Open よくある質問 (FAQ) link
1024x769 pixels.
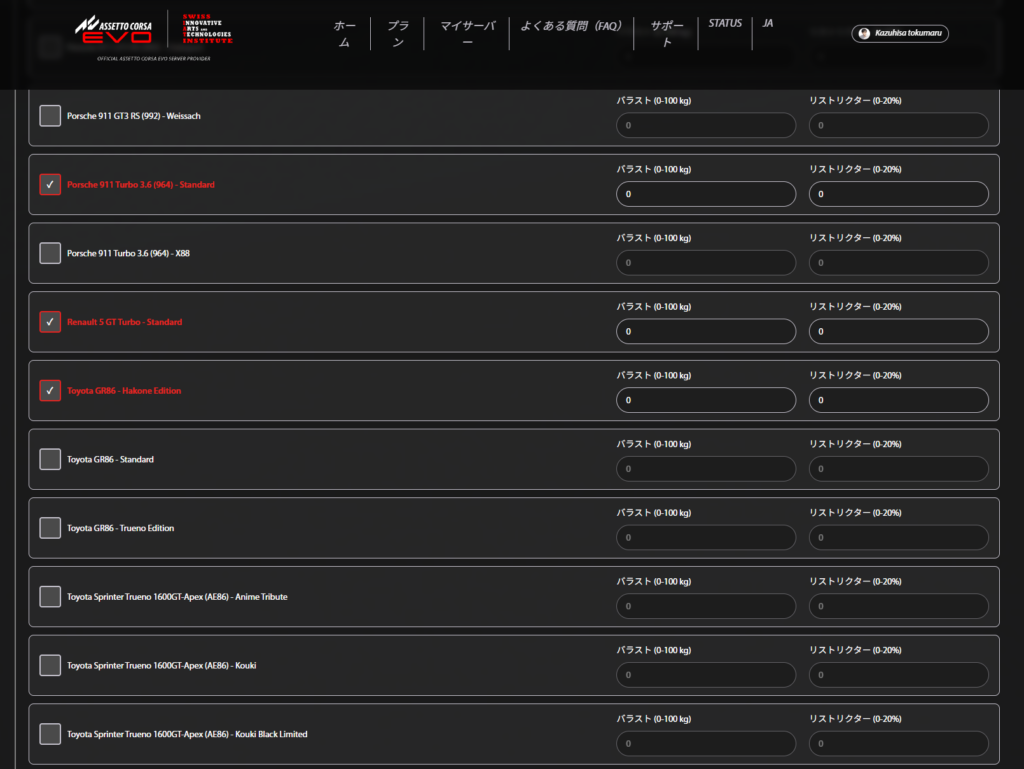point(571,26)
